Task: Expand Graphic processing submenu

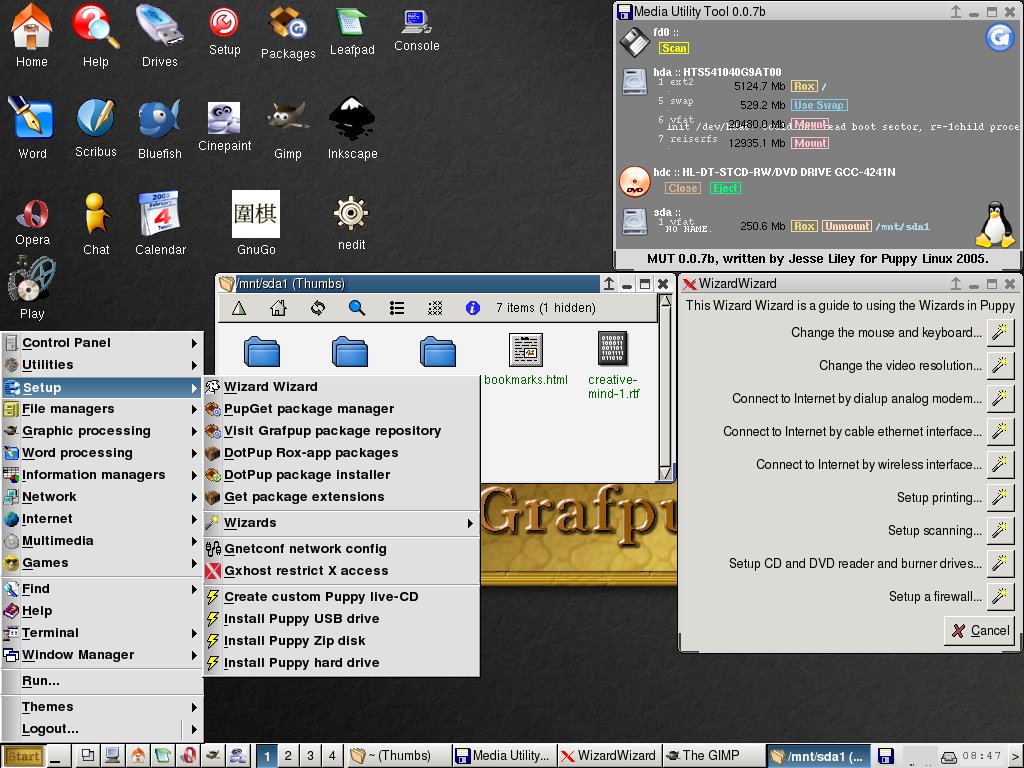Action: 103,431
